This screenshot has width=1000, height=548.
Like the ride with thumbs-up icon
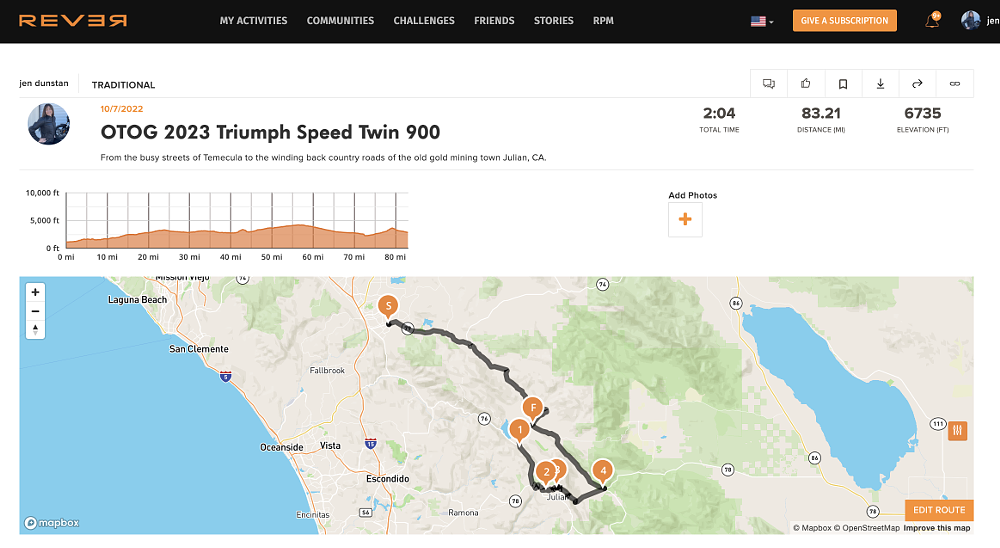point(805,84)
